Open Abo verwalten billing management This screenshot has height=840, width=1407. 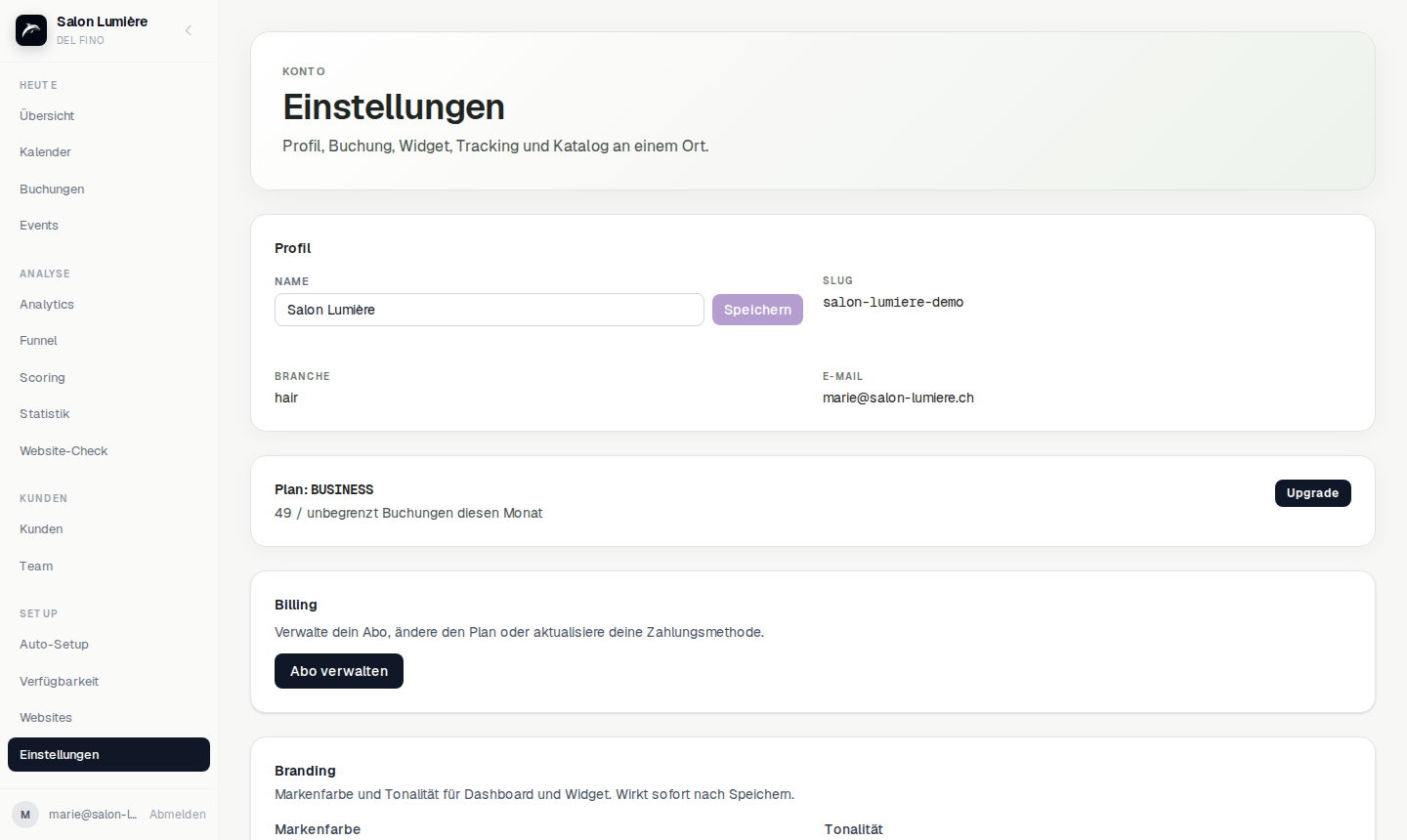pos(339,671)
